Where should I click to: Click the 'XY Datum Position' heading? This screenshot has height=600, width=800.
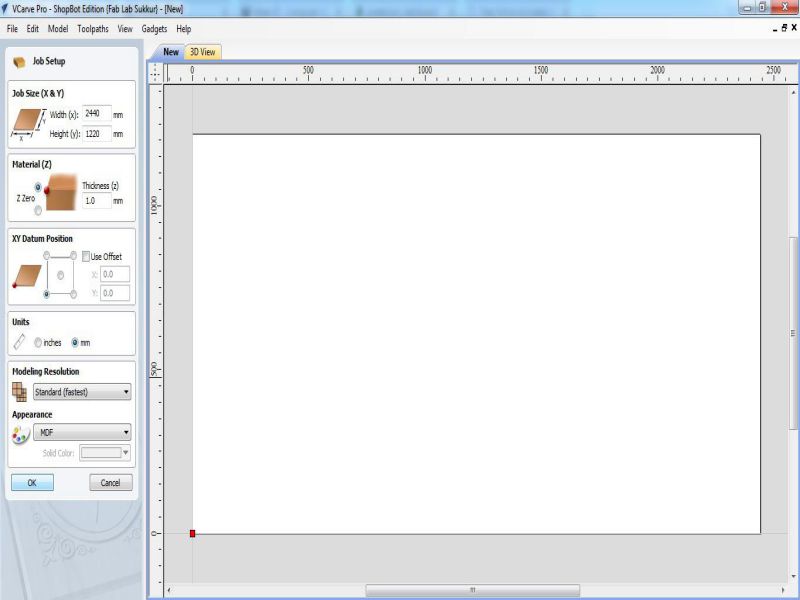pos(42,239)
